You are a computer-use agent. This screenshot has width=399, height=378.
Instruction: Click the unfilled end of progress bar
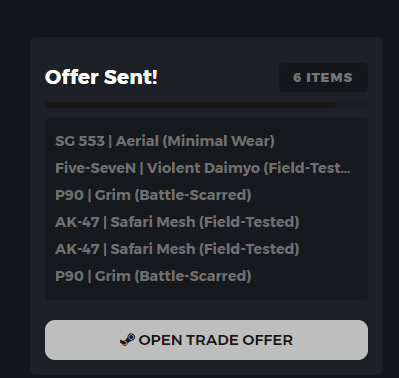pyautogui.click(x=352, y=105)
